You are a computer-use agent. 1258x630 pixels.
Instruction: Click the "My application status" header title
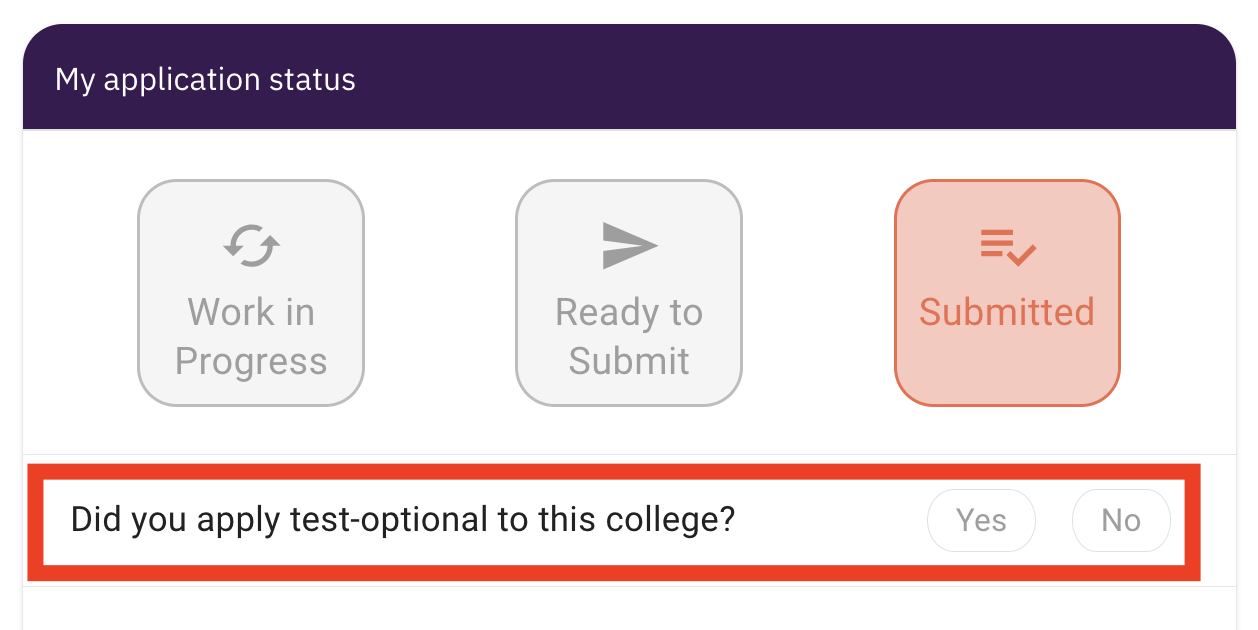click(205, 79)
